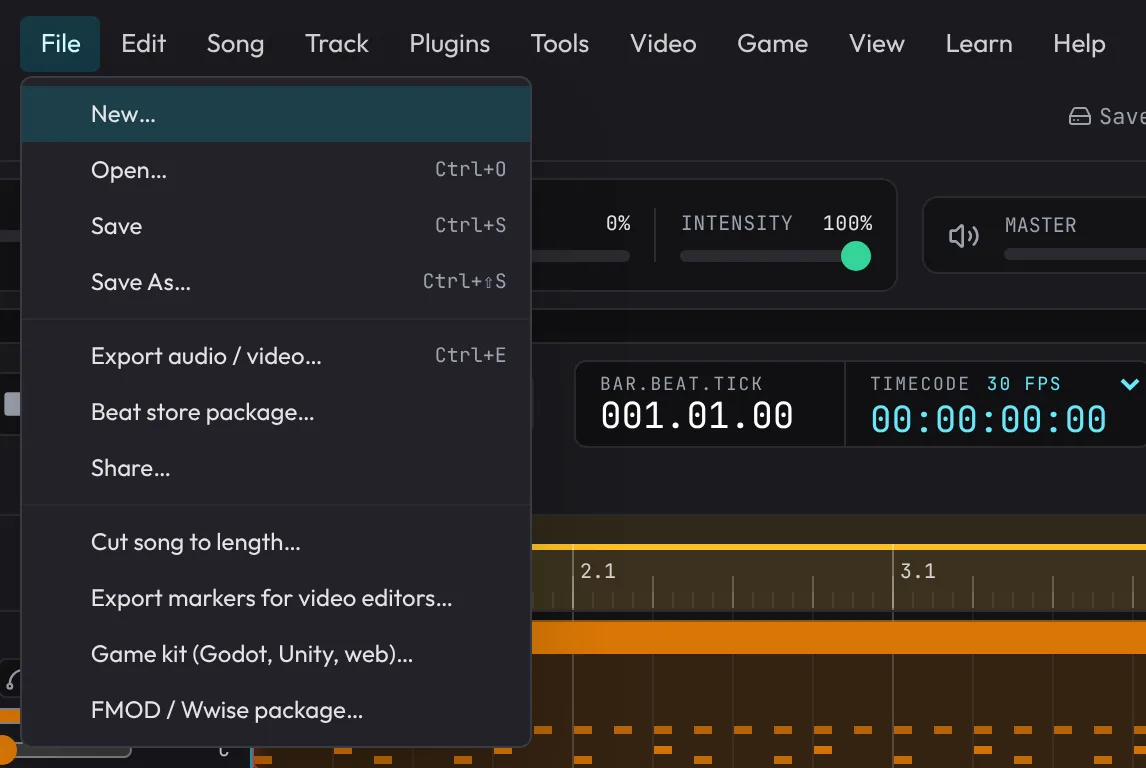Open the Help menu
The image size is (1146, 768).
1079,44
